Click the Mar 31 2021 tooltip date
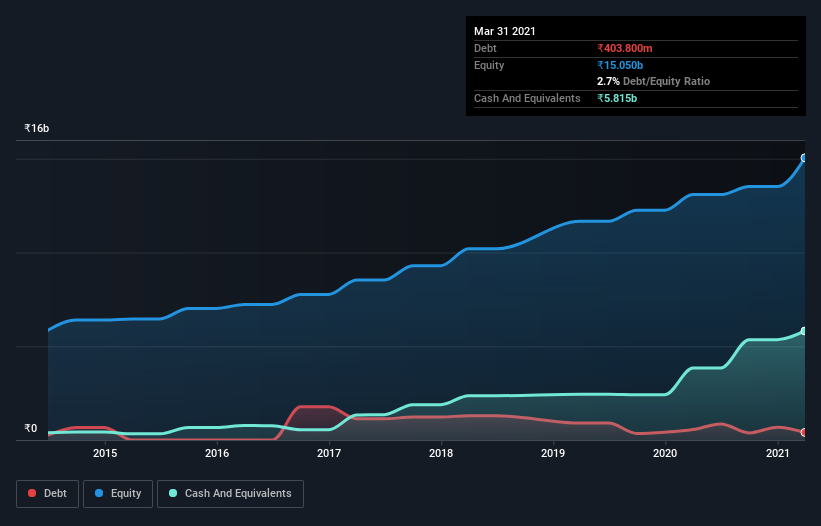Screen dimensions: 821x526 click(x=505, y=31)
